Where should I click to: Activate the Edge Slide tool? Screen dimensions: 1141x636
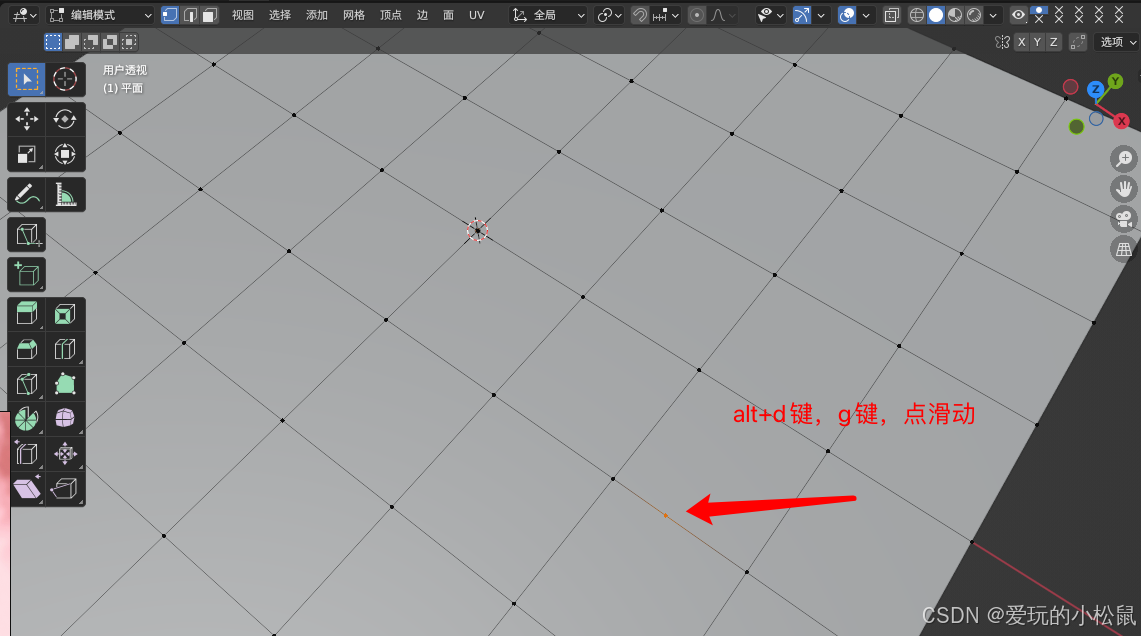tap(27, 453)
